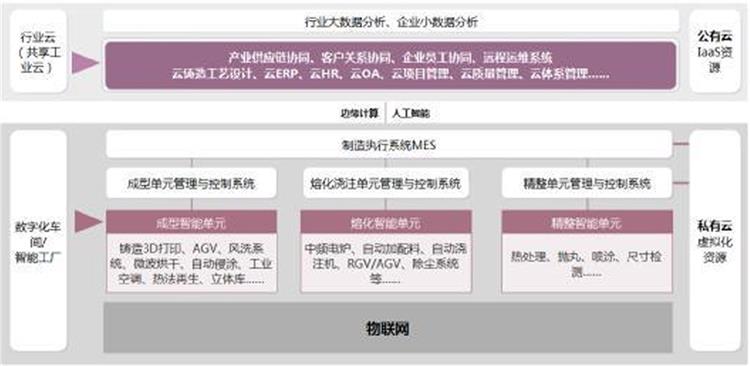This screenshot has width=750, height=366.
Task: Select the 中频电炉、自动加配料 equipment list
Action: [x=386, y=263]
